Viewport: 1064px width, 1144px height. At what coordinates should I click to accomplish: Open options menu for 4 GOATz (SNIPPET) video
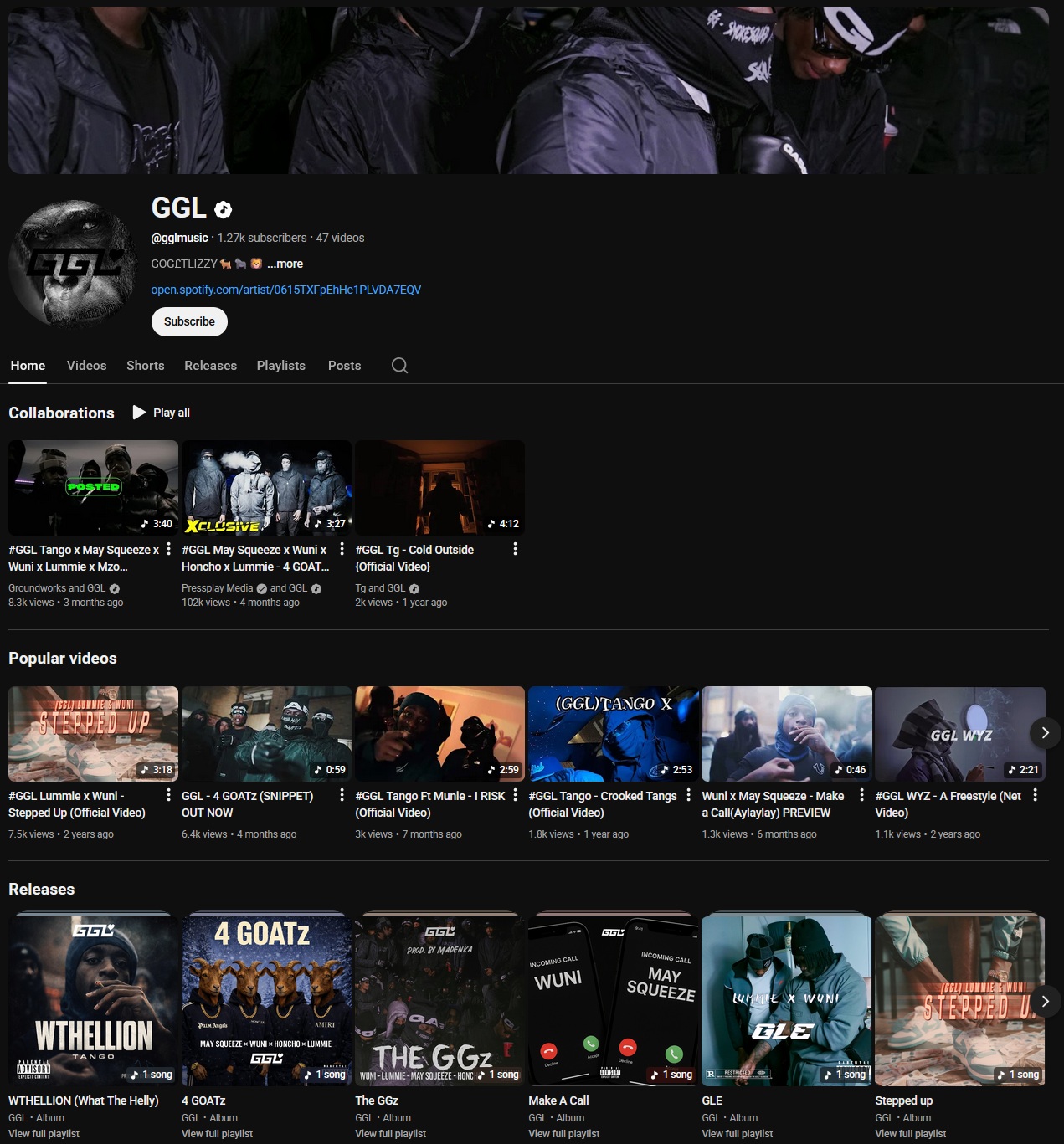point(342,795)
